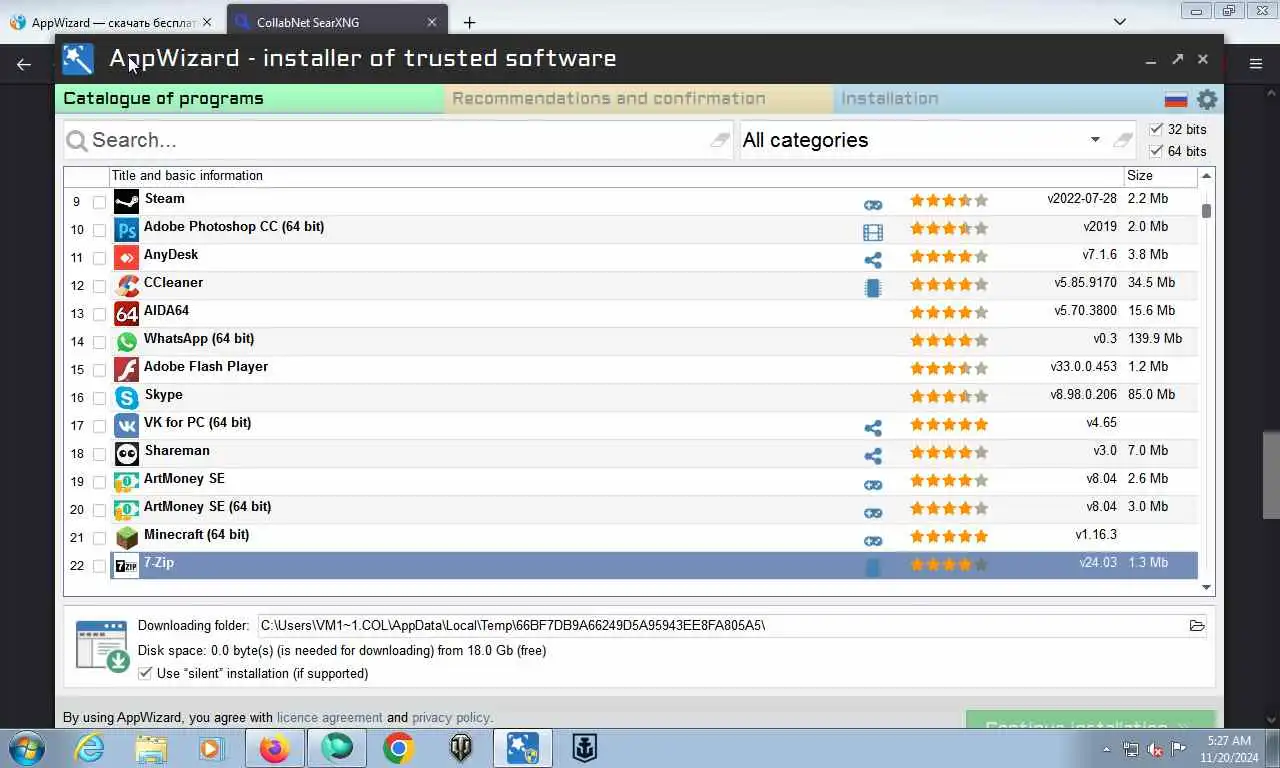Tick the CCleaner checkbox
The width and height of the screenshot is (1280, 768).
(99, 286)
